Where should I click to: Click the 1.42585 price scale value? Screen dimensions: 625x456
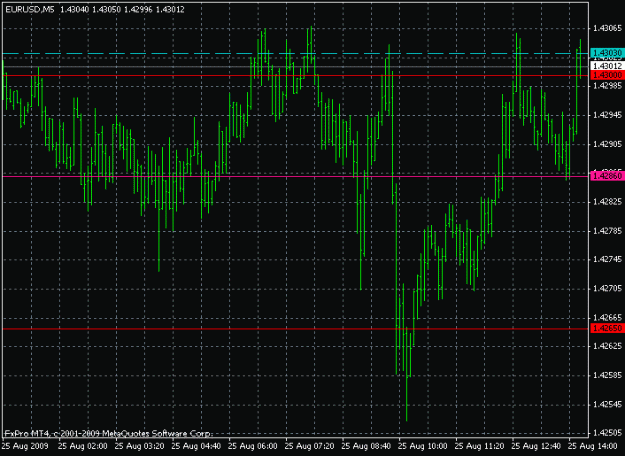pyautogui.click(x=607, y=375)
